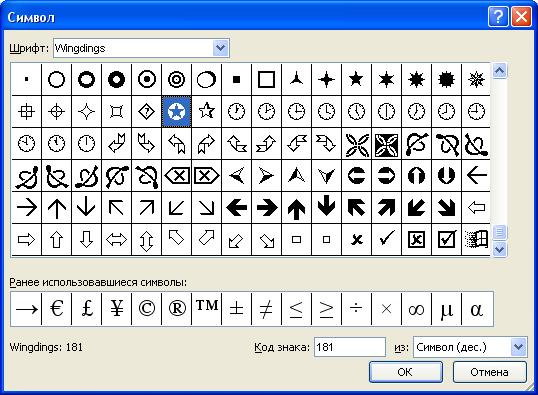
Task: Choose the boxed X mark symbol
Action: click(417, 240)
